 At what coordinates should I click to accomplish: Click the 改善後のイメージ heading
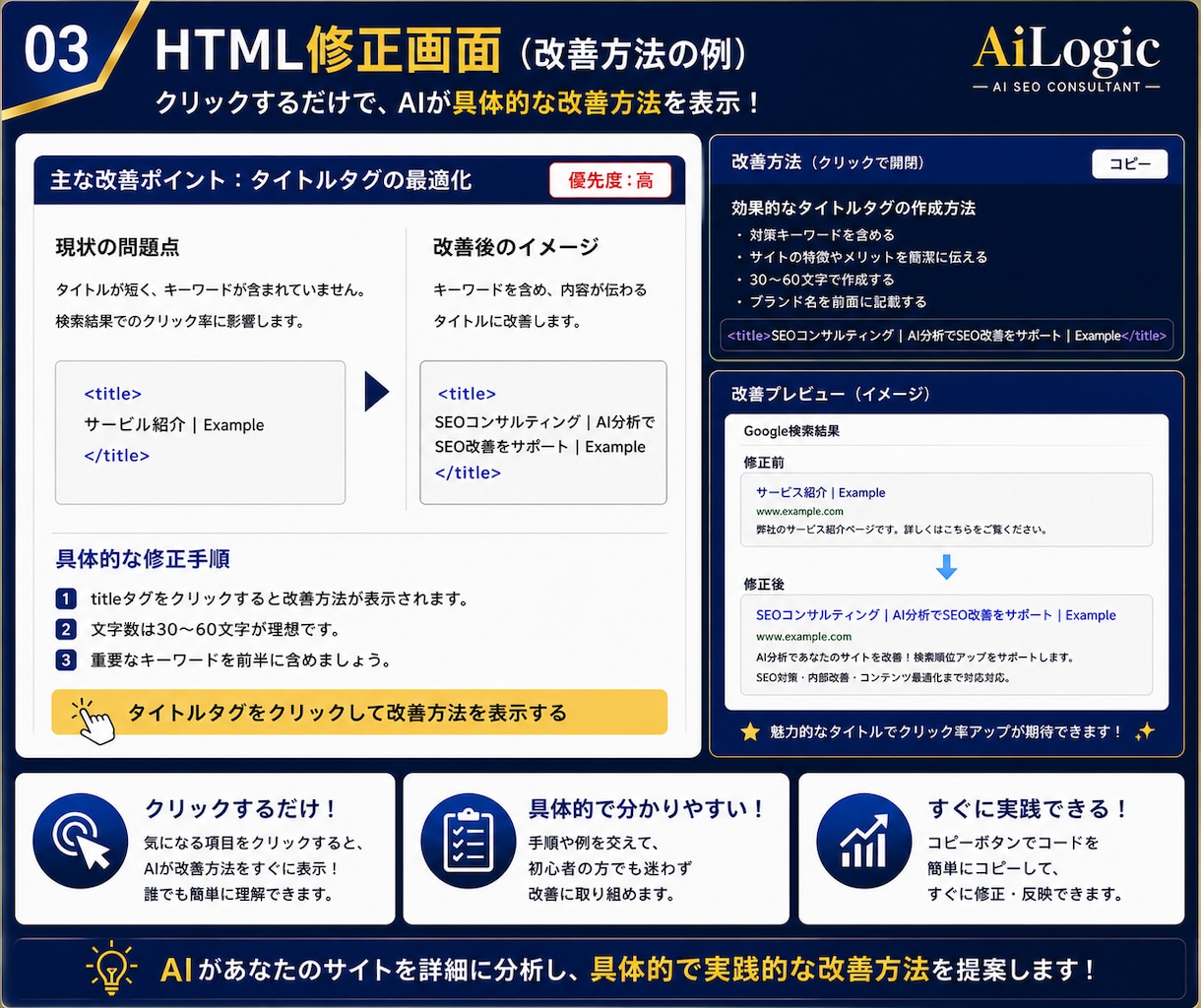point(516,247)
